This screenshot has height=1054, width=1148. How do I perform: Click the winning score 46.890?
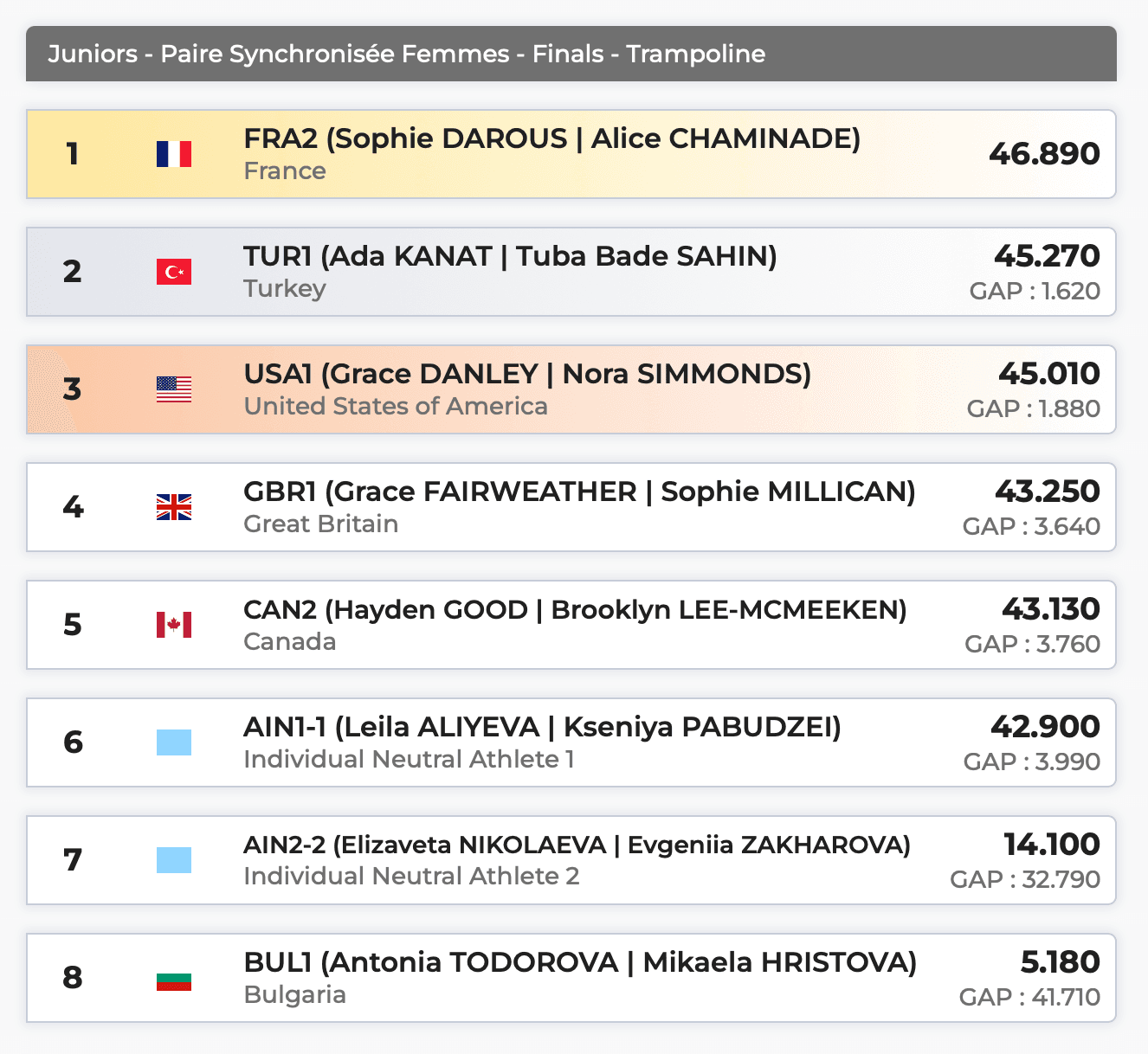(1044, 154)
